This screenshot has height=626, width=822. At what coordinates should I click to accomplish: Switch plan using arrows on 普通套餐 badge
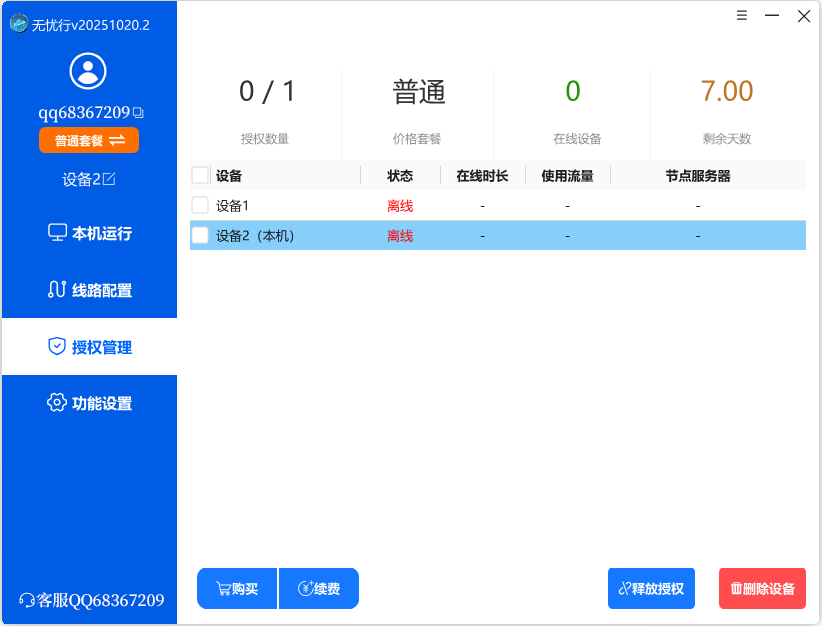pyautogui.click(x=118, y=140)
